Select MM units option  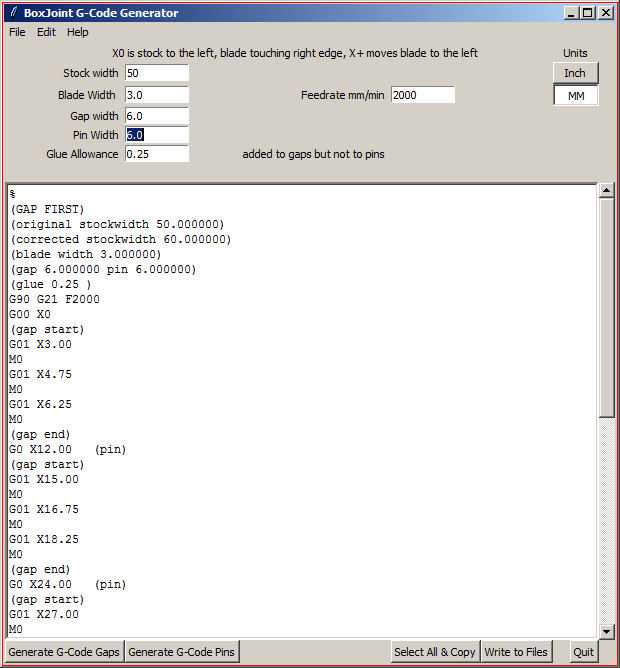(x=575, y=95)
